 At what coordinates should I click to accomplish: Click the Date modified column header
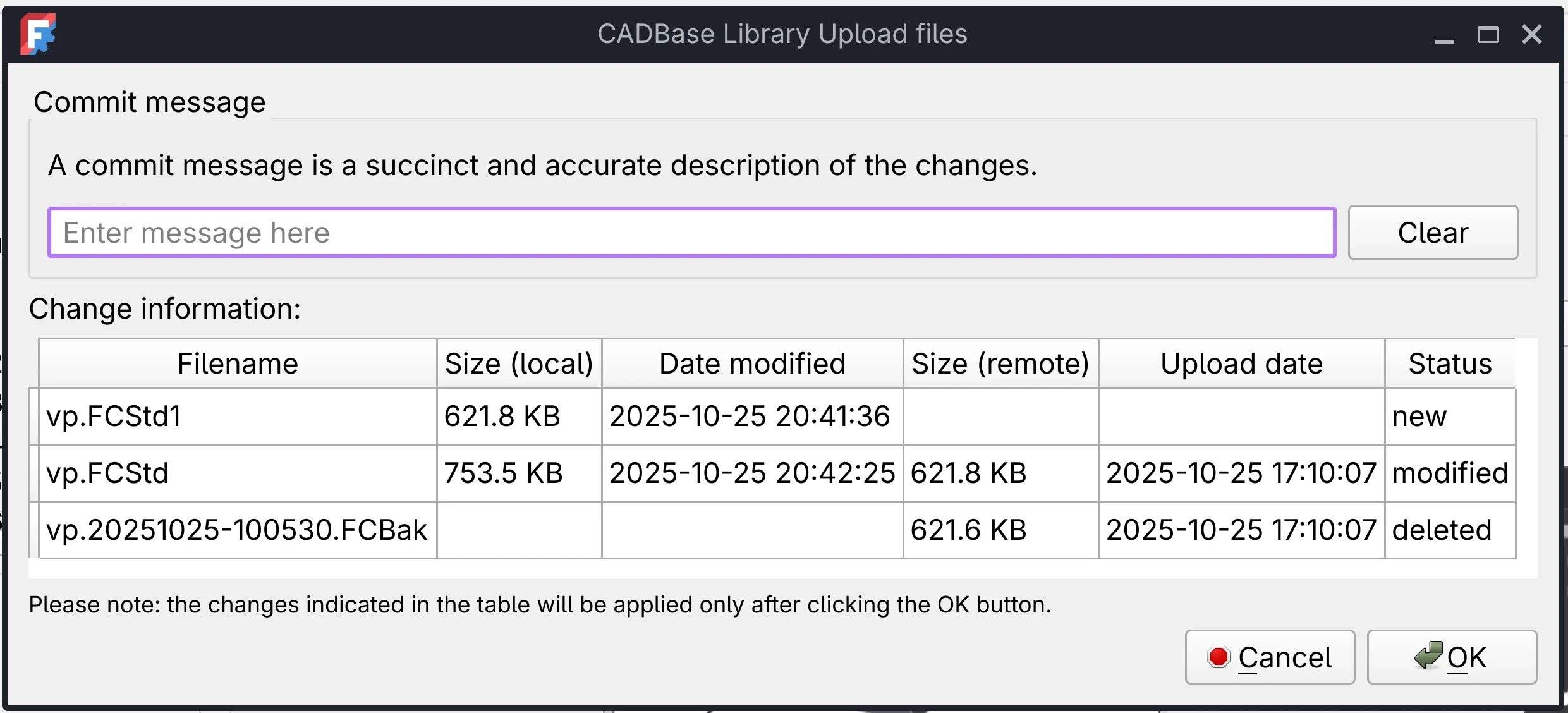[751, 363]
